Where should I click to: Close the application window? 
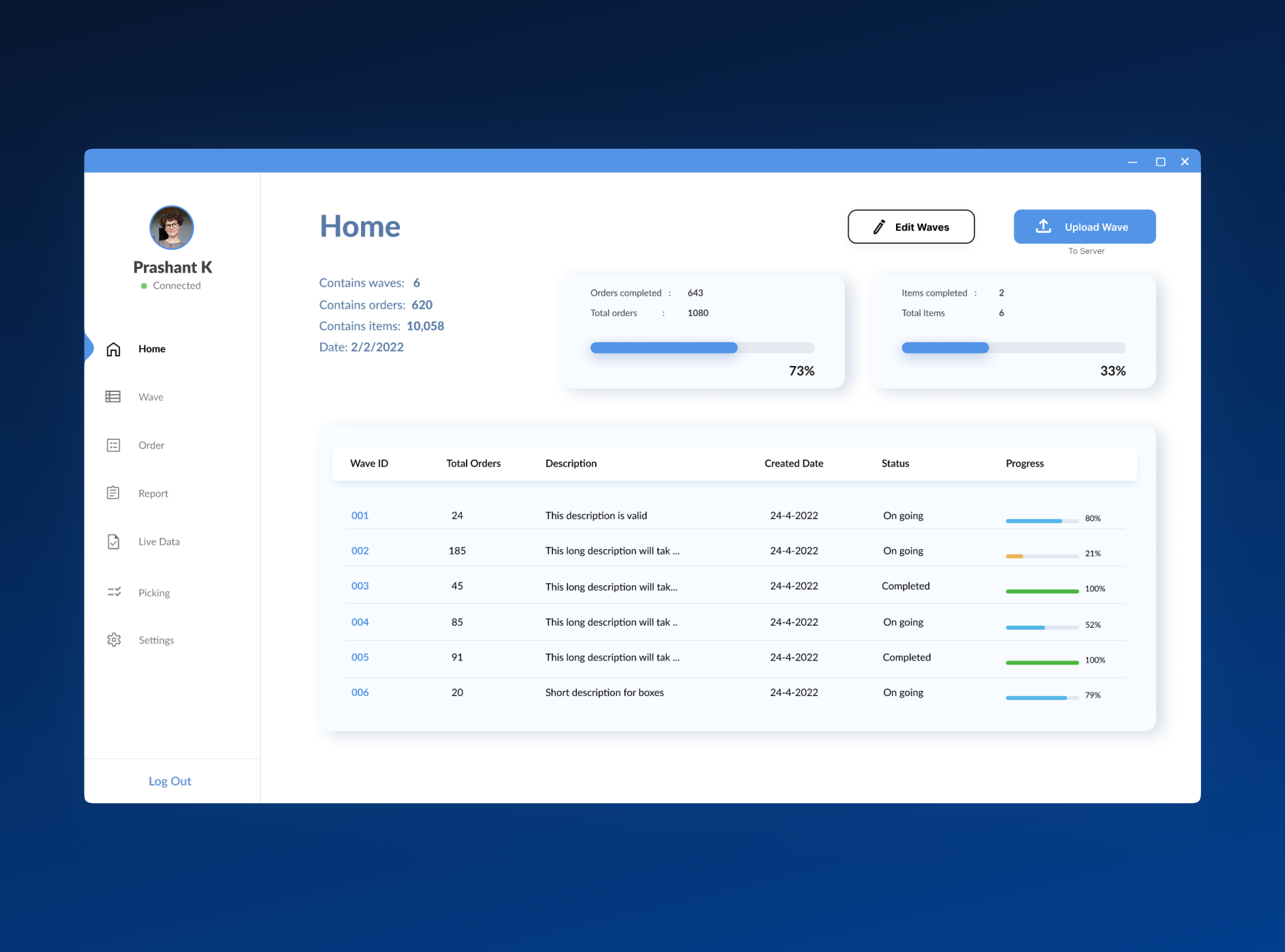1185,162
